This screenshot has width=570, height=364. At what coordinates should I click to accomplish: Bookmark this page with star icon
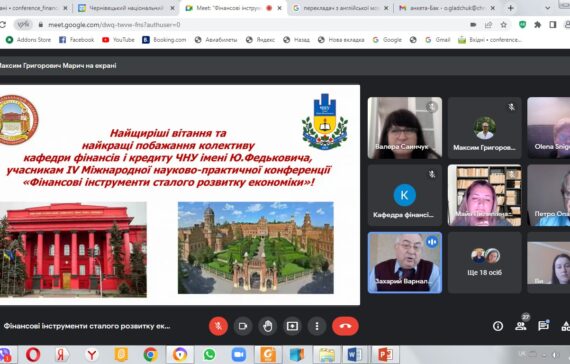503,25
